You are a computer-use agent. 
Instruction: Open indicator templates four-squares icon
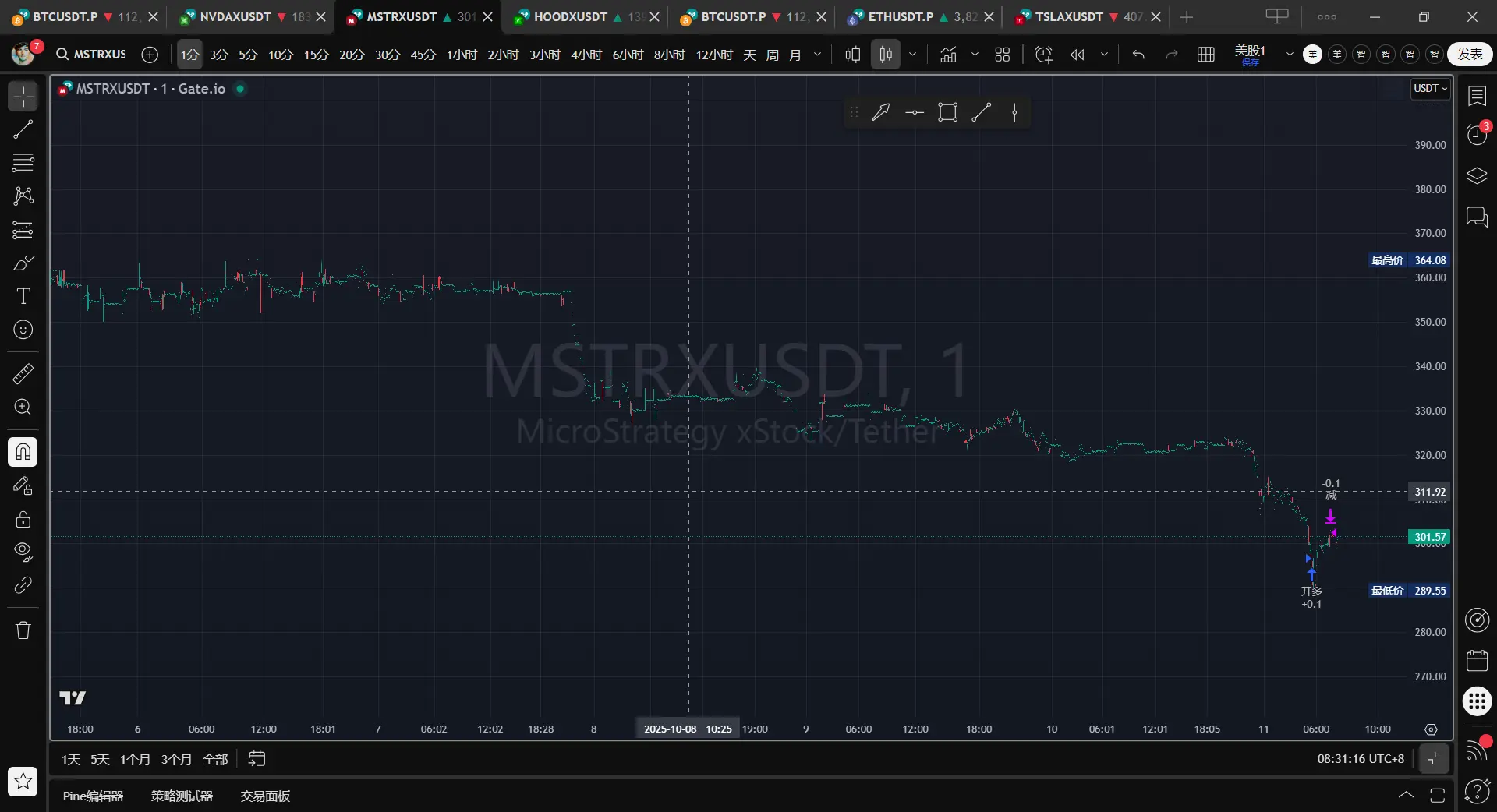coord(1003,55)
